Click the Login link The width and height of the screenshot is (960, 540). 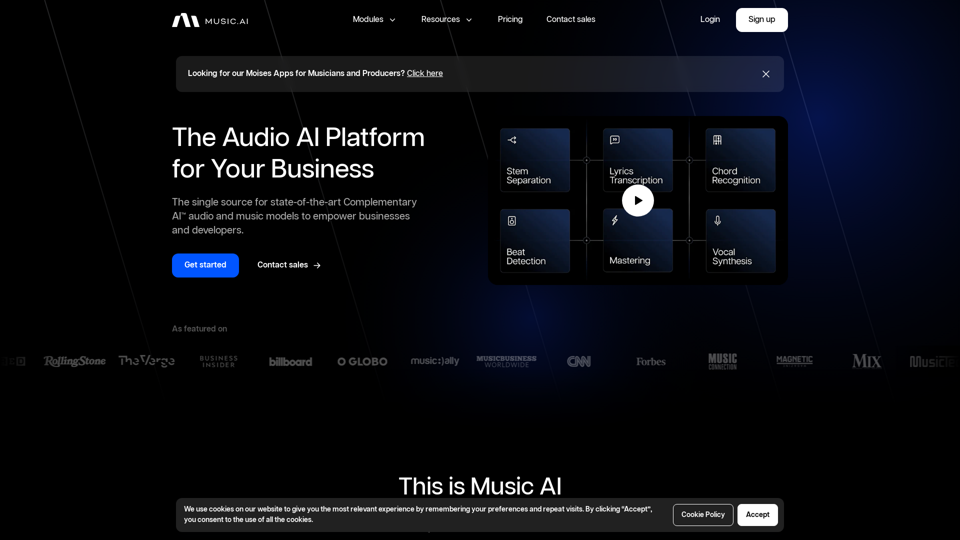pyautogui.click(x=710, y=20)
